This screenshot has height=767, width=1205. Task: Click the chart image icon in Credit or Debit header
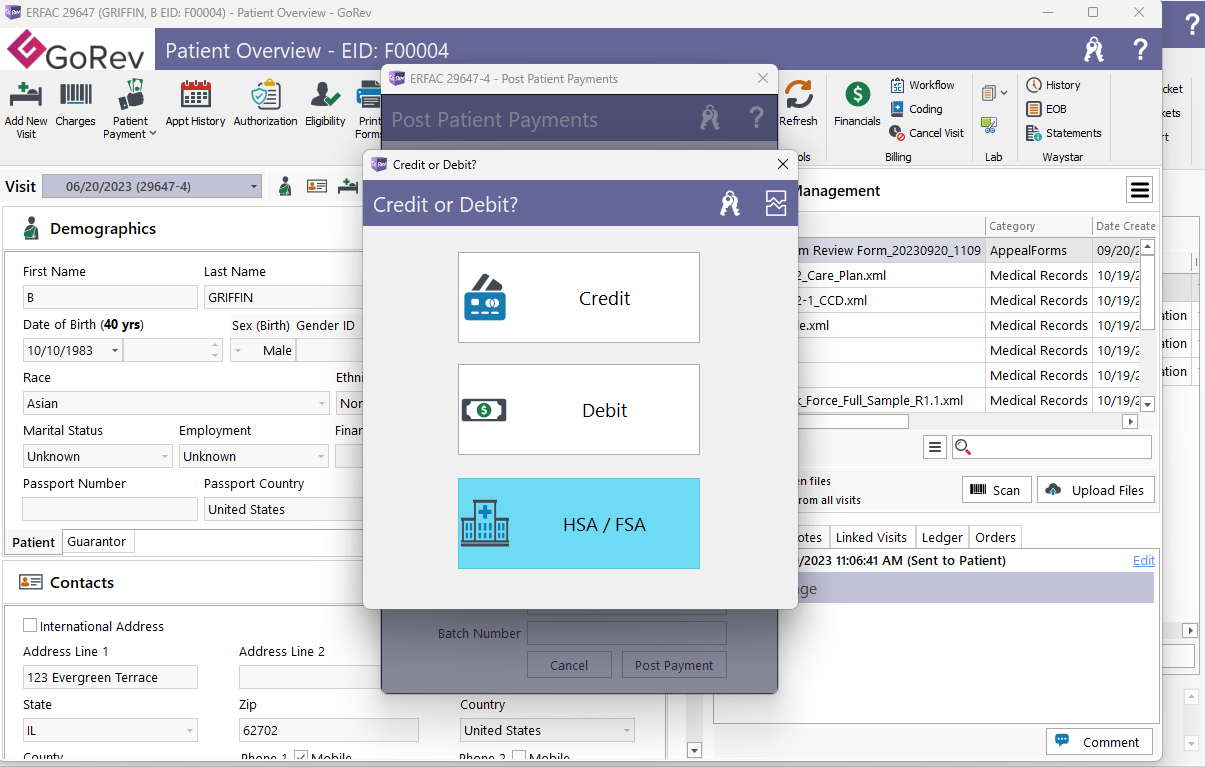coord(776,204)
